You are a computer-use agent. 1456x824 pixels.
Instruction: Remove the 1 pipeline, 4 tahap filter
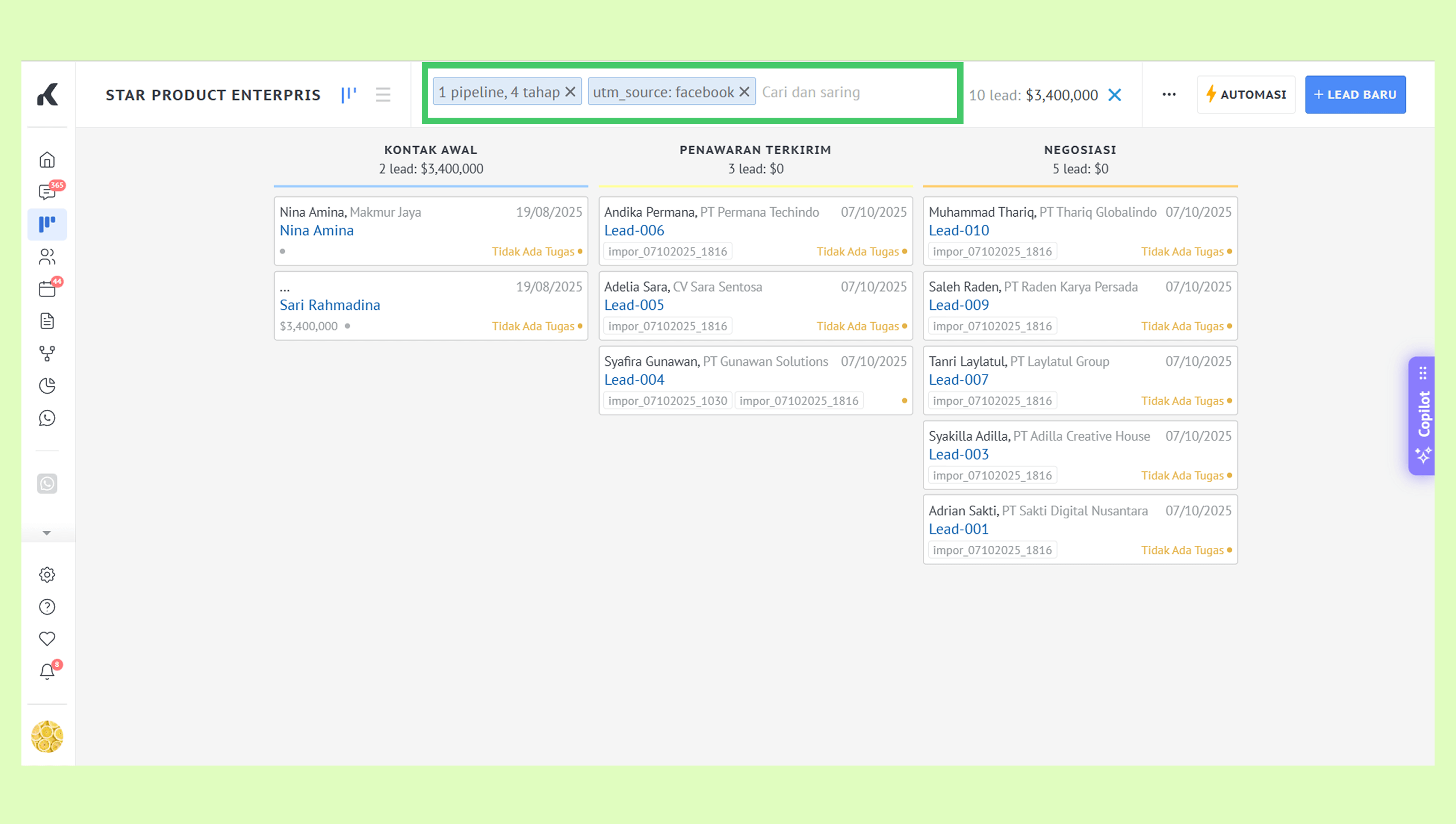571,91
